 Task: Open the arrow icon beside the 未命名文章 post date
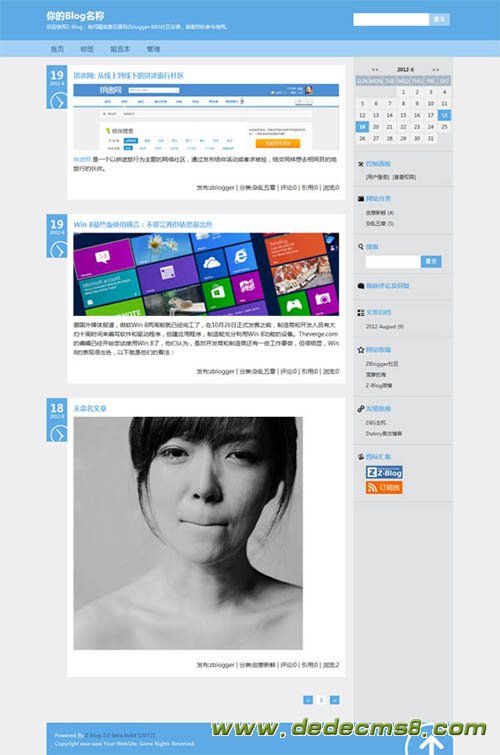58,434
